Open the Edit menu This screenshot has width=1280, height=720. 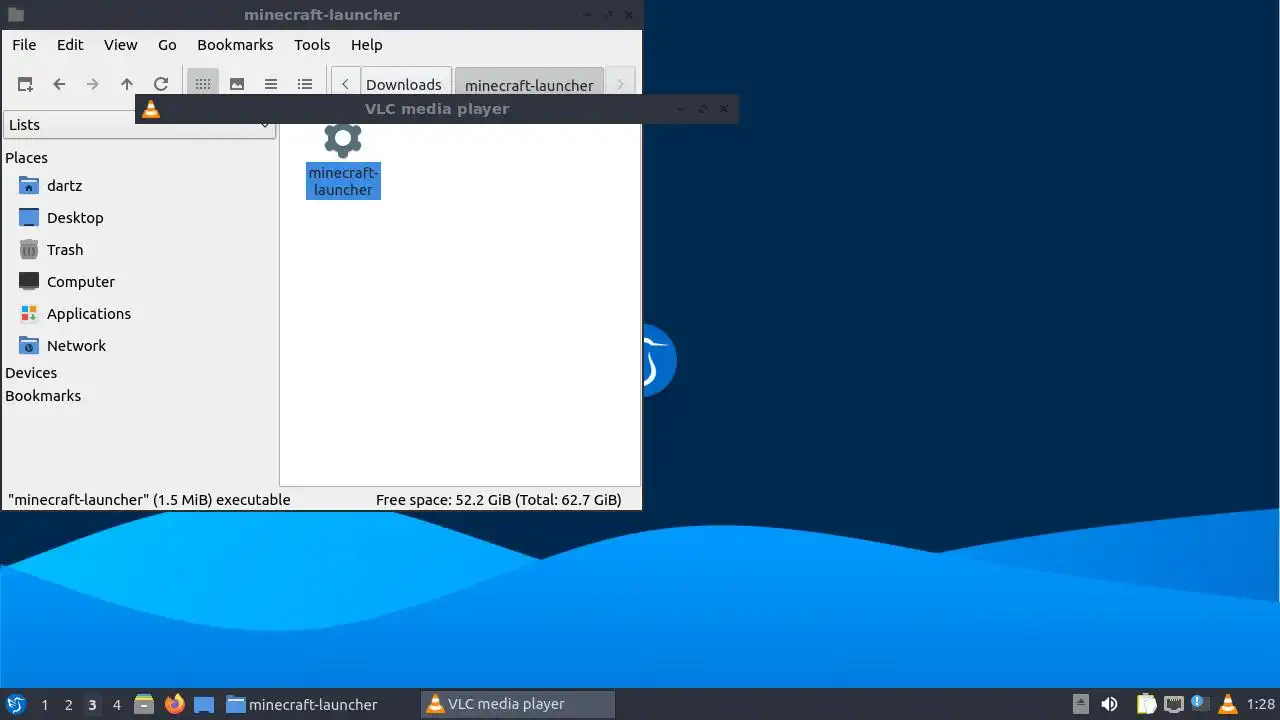[x=70, y=44]
